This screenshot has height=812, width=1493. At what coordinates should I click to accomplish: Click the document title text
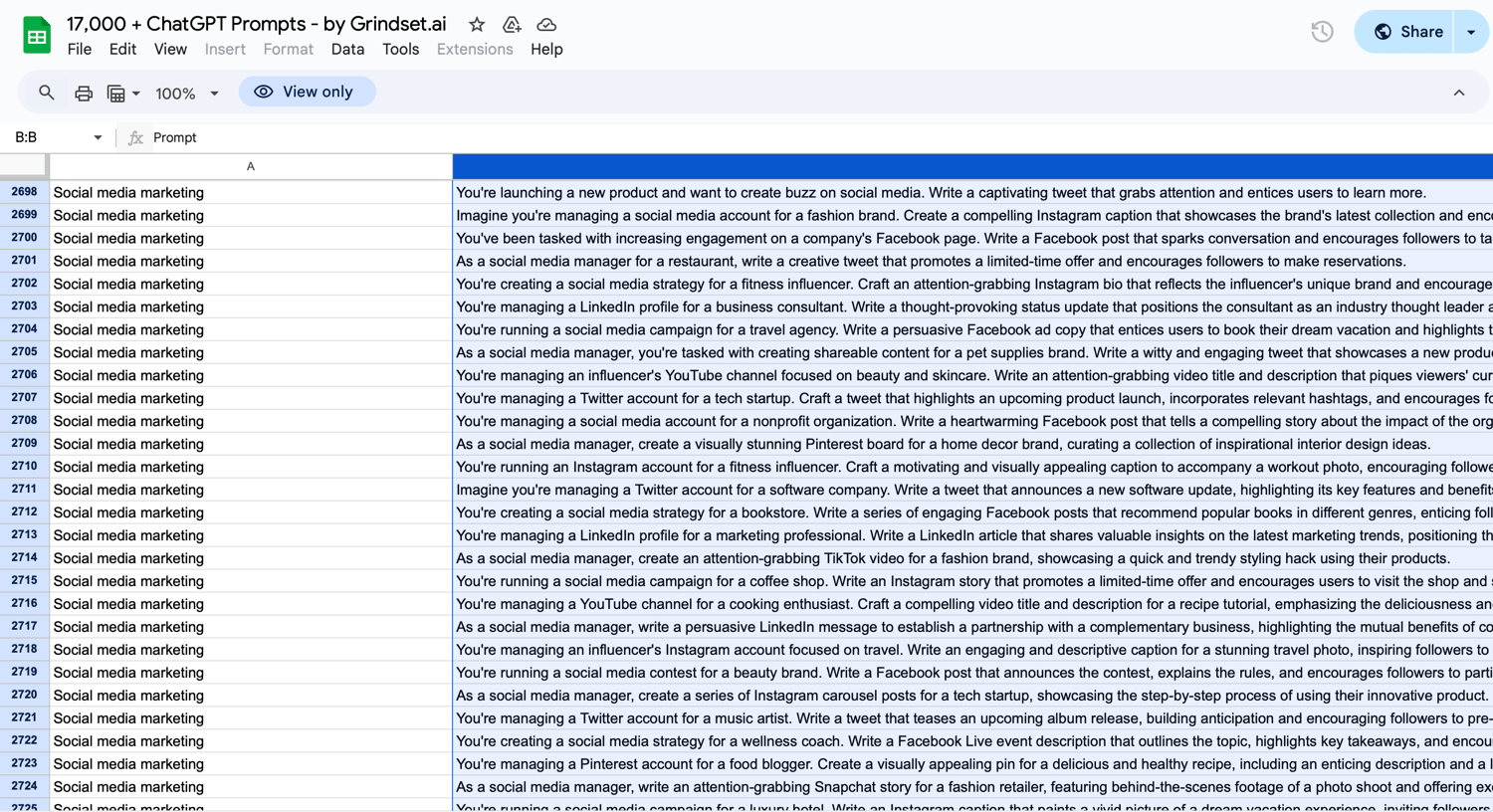coord(256,24)
